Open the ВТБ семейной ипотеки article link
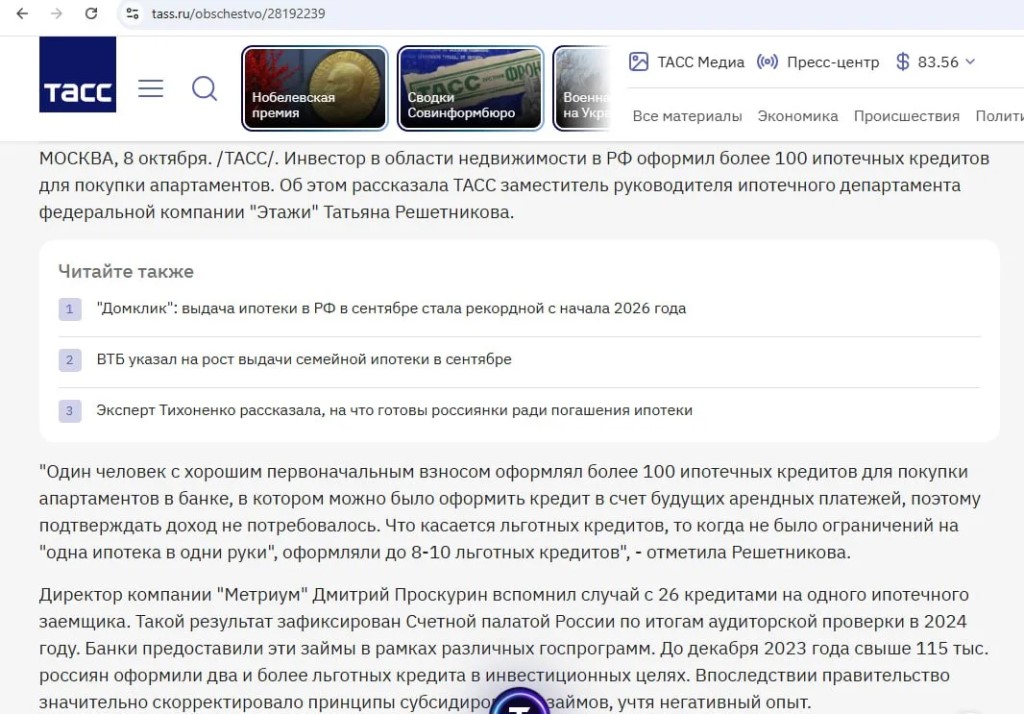Image resolution: width=1024 pixels, height=714 pixels. pyautogui.click(x=304, y=359)
